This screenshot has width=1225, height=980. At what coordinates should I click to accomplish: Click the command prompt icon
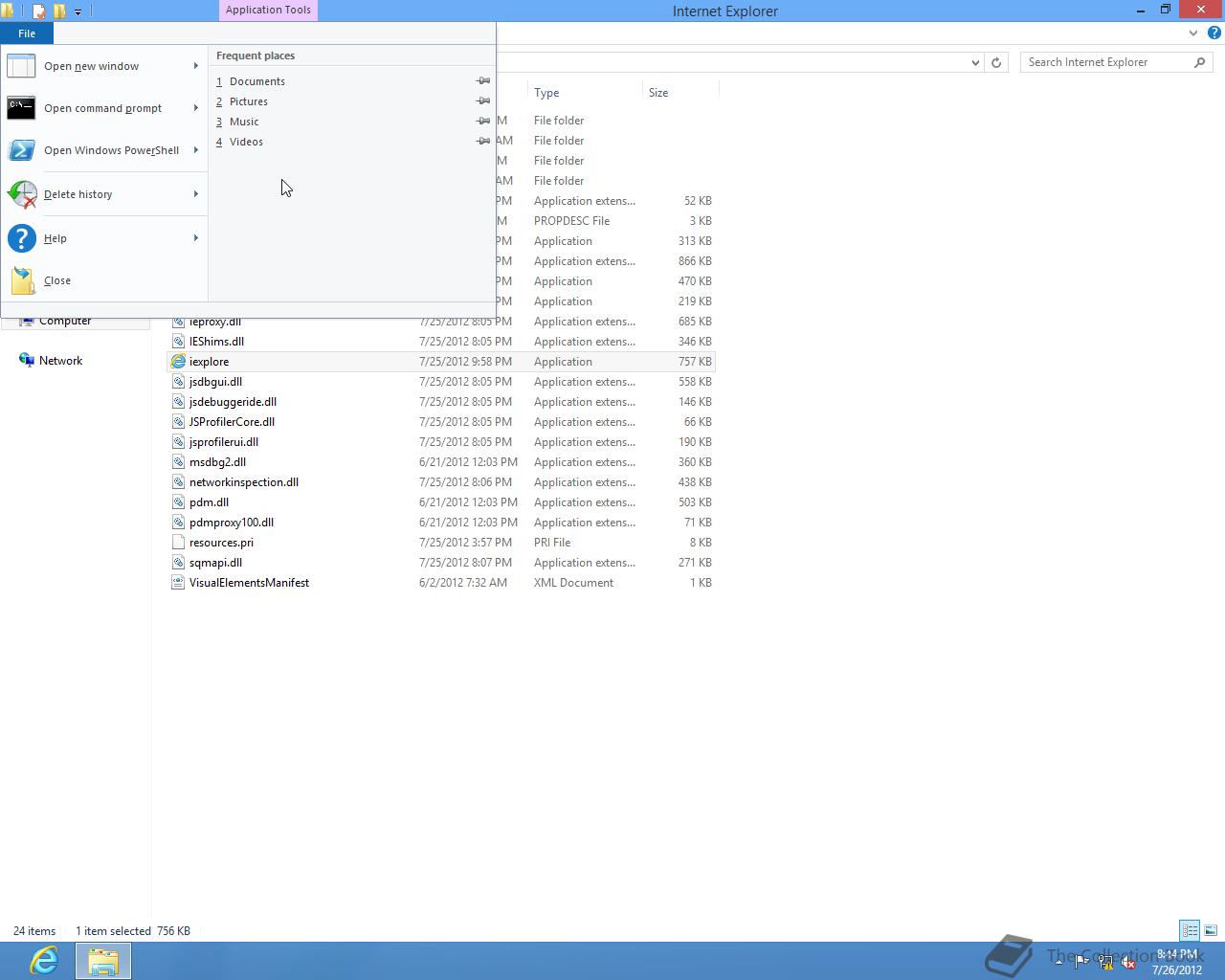coord(21,108)
